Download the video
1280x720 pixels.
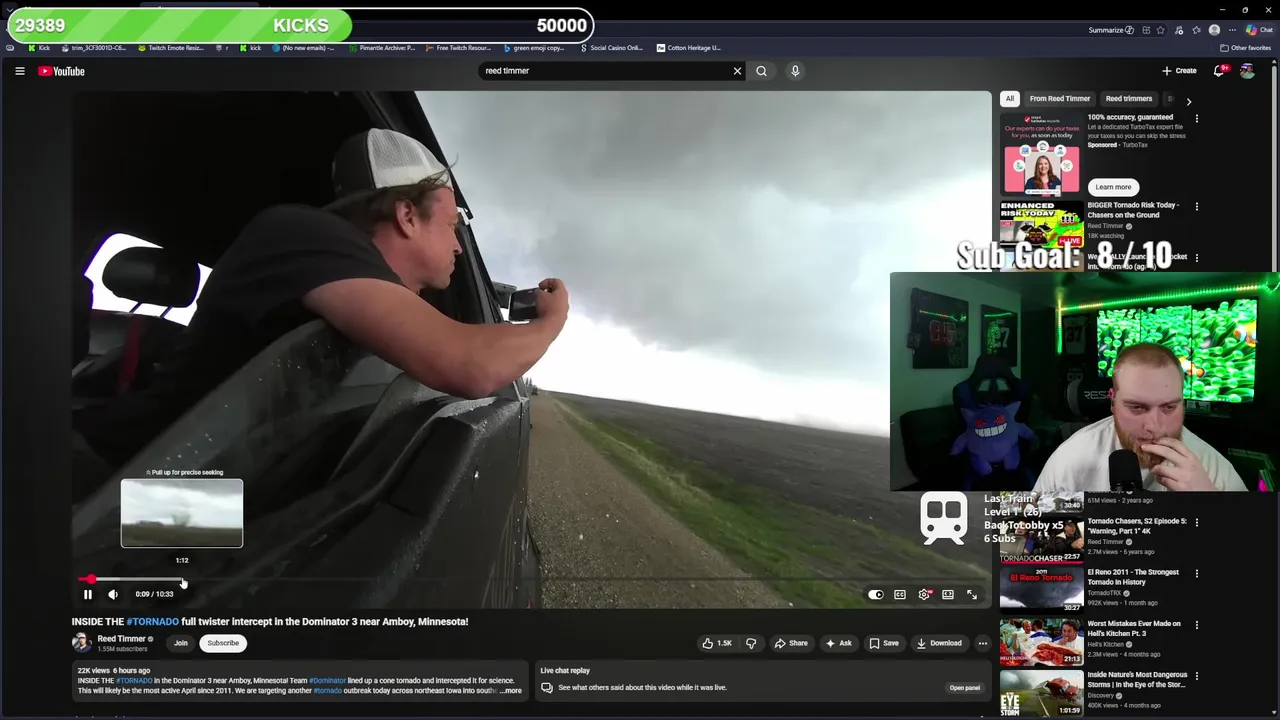[x=939, y=643]
